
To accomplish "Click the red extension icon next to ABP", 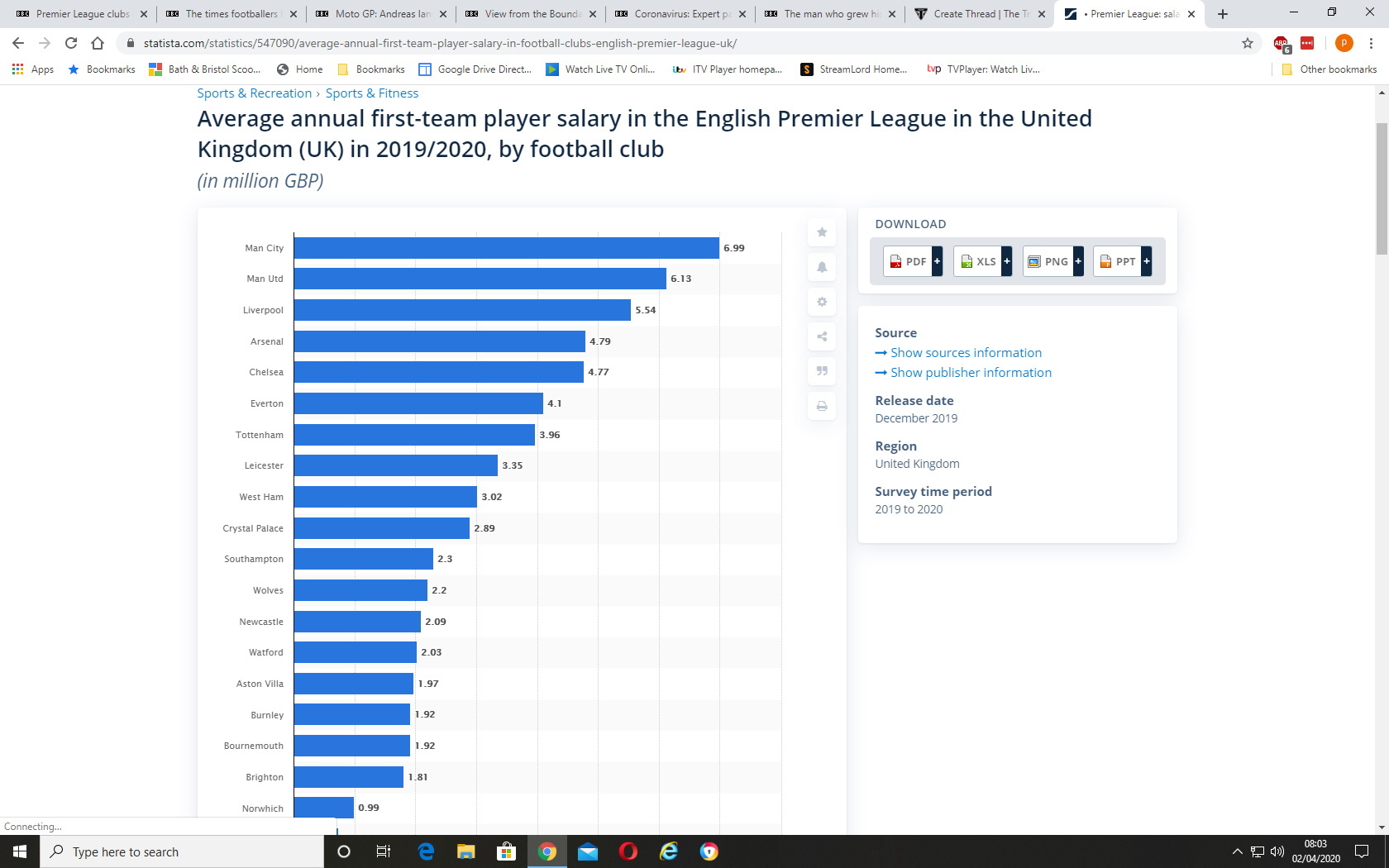I will (1307, 43).
